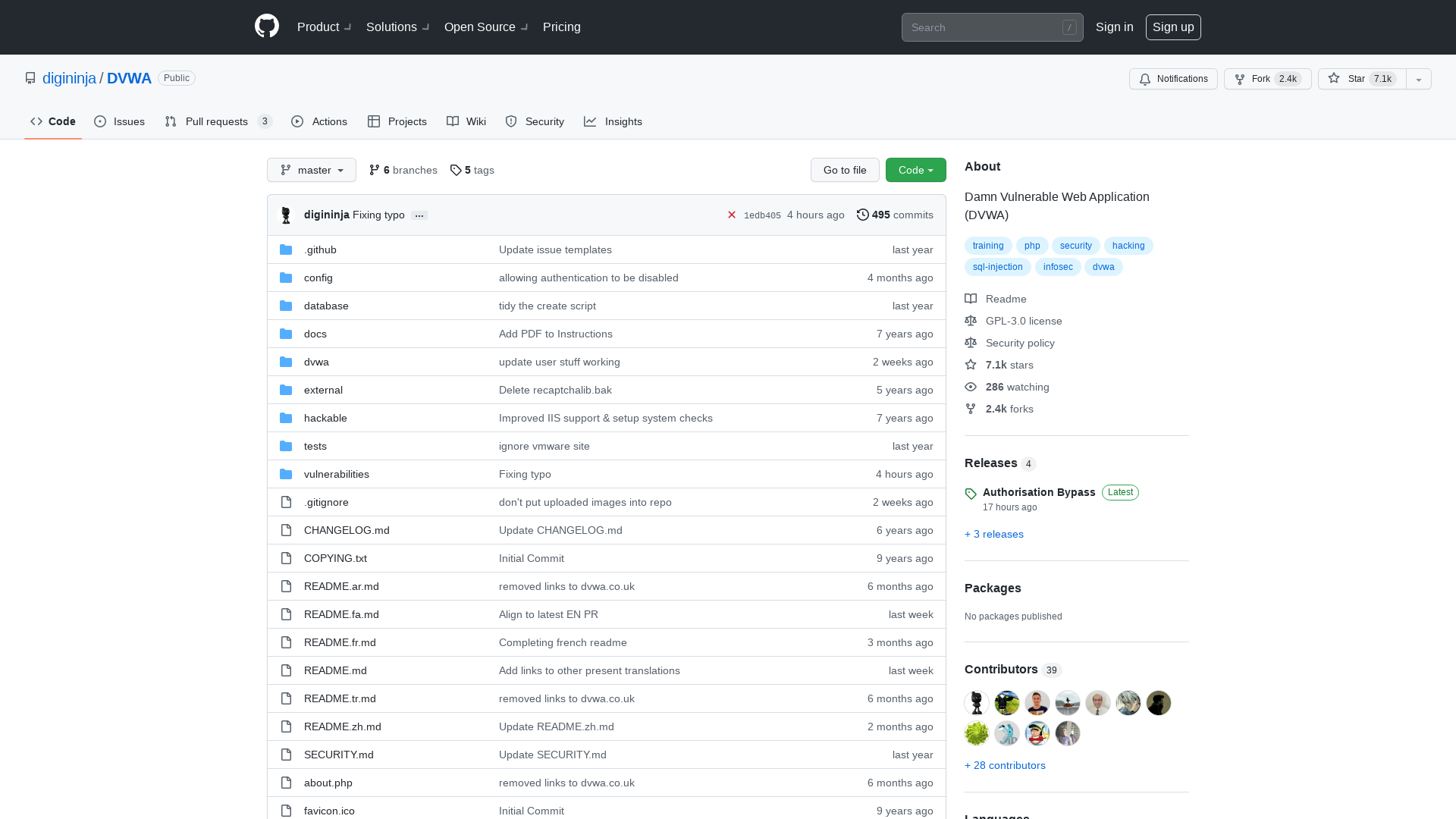Click the digininja avatar in the commit bar
The height and width of the screenshot is (819, 1456).
[x=286, y=215]
